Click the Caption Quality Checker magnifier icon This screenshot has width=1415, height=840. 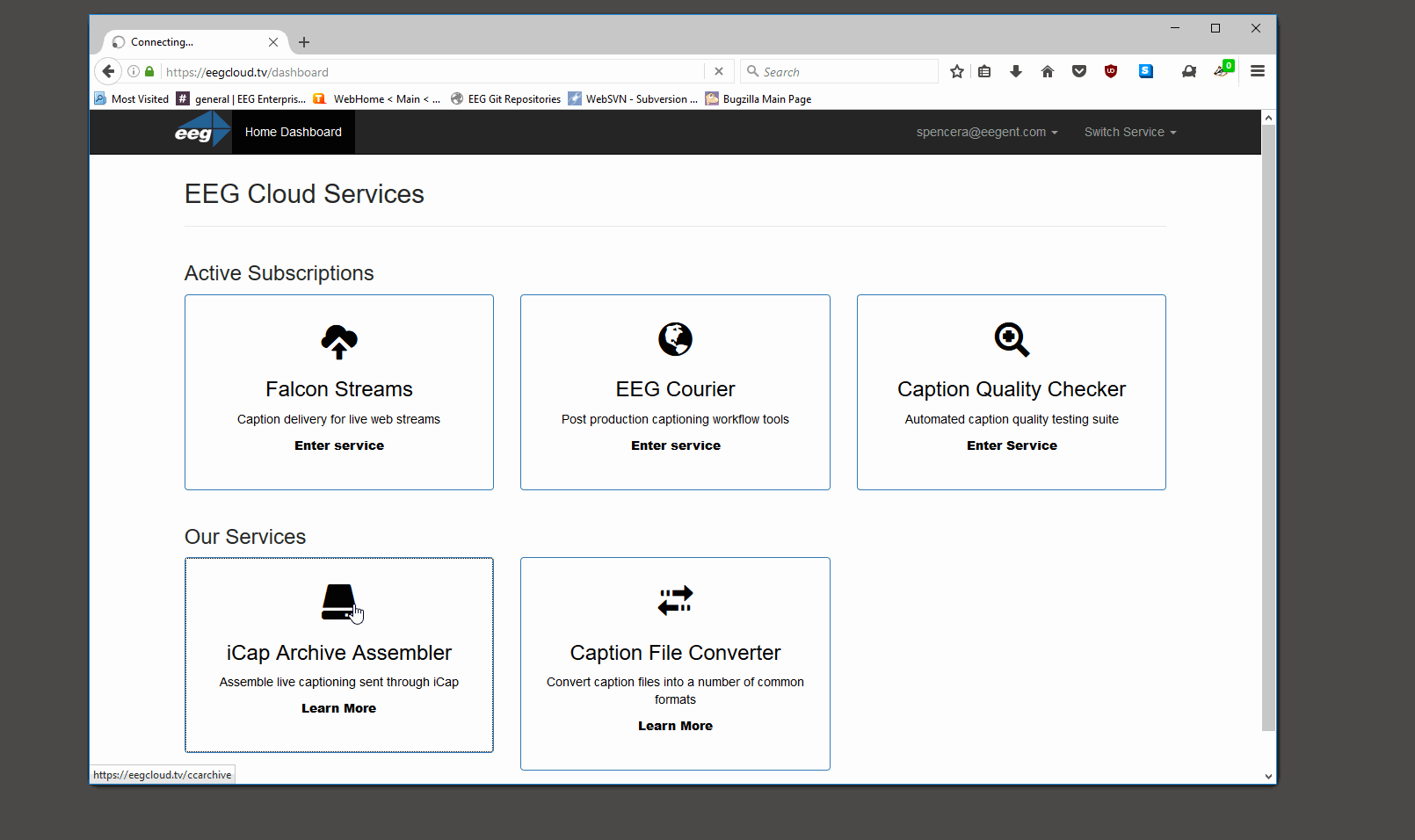click(x=1012, y=339)
